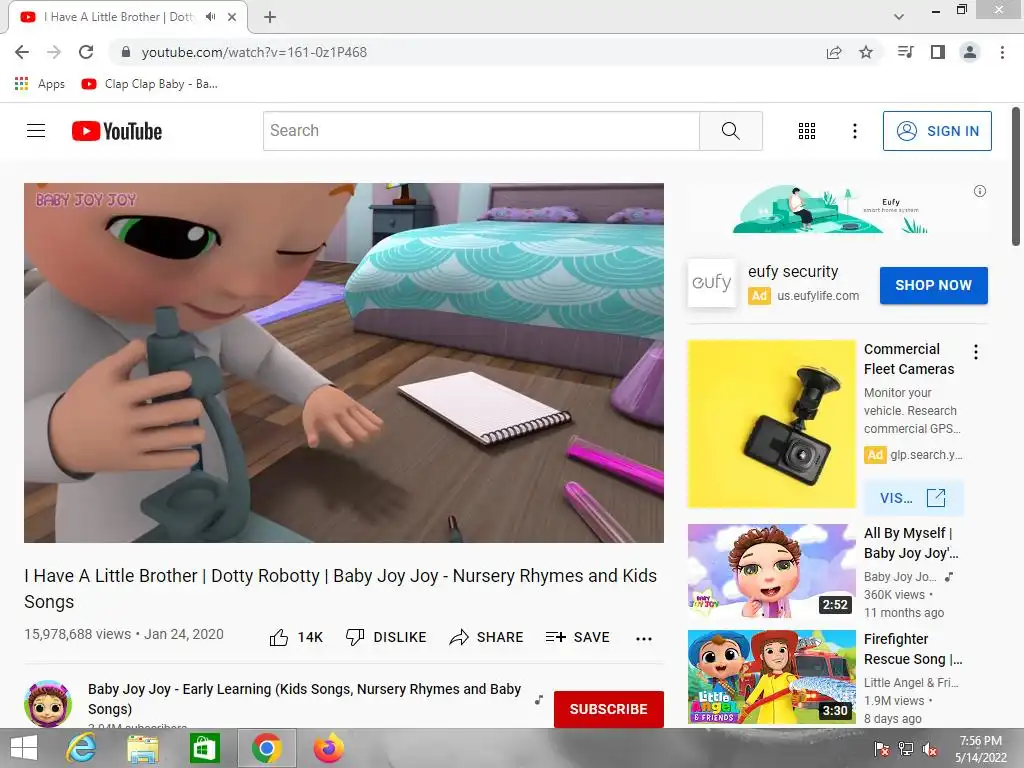Open a new browser tab
The image size is (1024, 768).
[270, 17]
